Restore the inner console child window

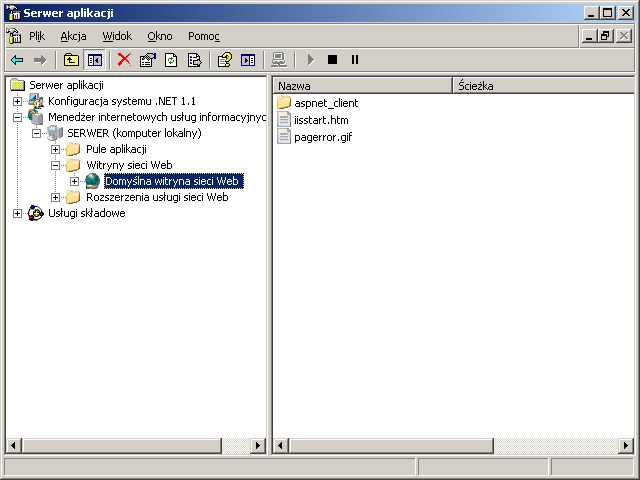click(606, 36)
